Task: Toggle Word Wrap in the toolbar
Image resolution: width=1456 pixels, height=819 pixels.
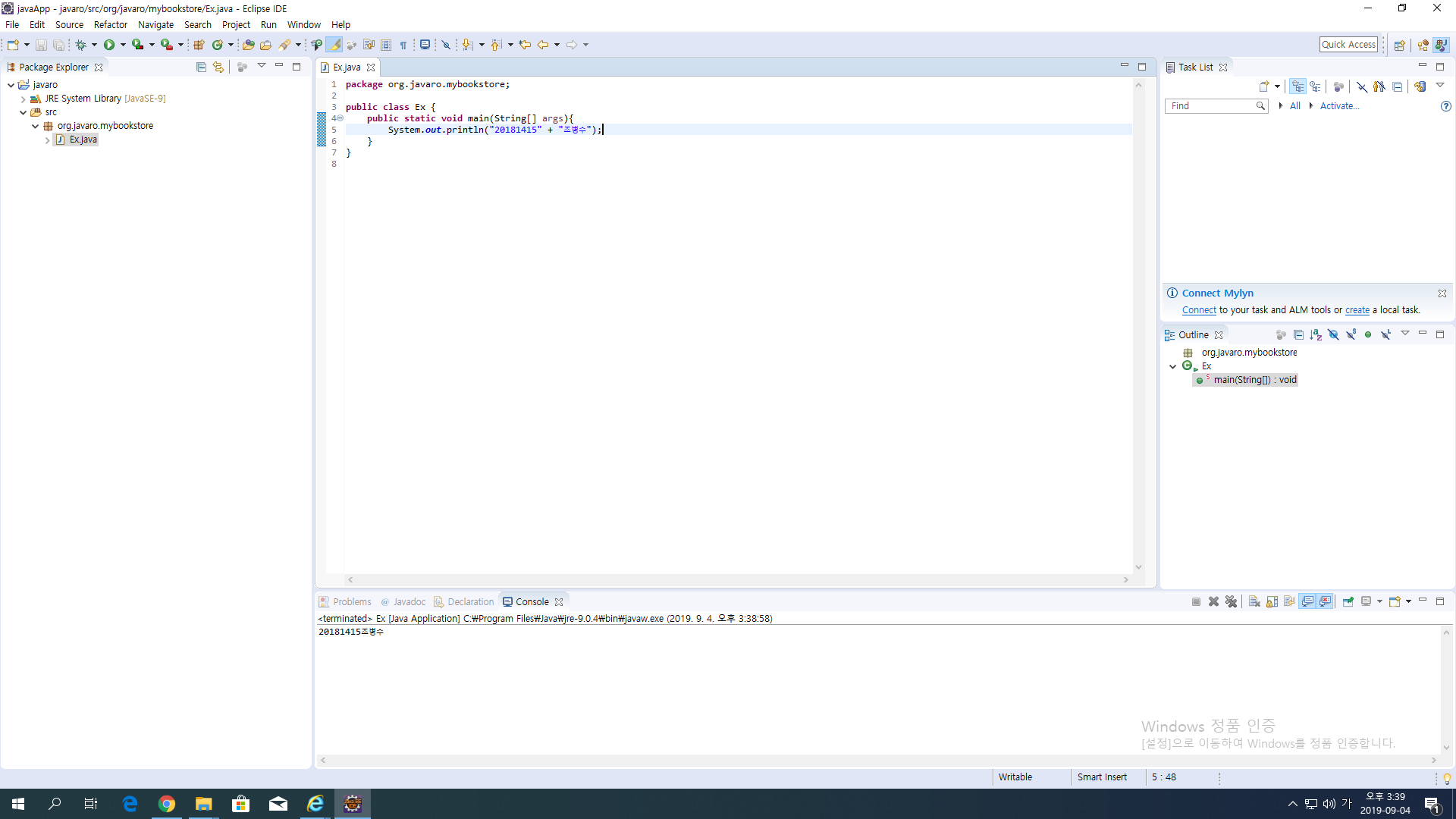Action: tap(369, 45)
